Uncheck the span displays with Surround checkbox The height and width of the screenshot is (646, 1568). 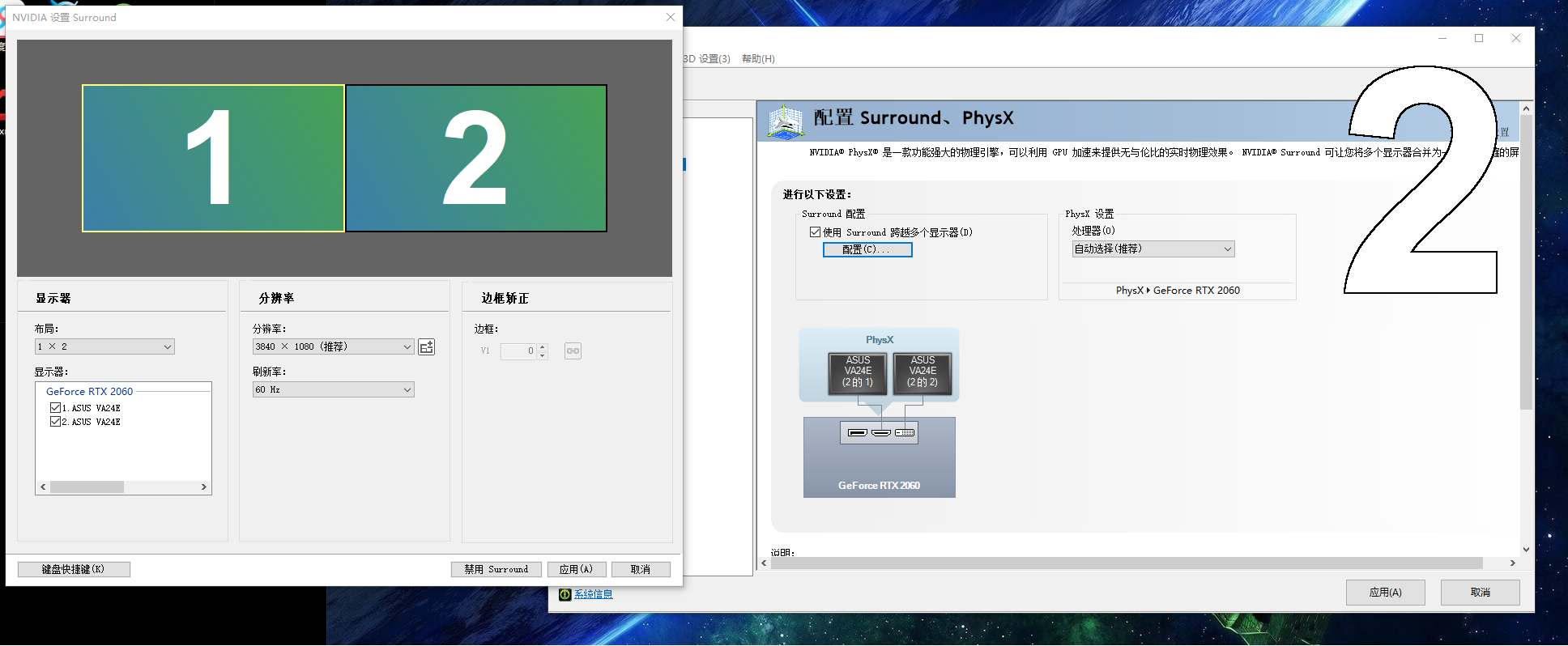(815, 232)
